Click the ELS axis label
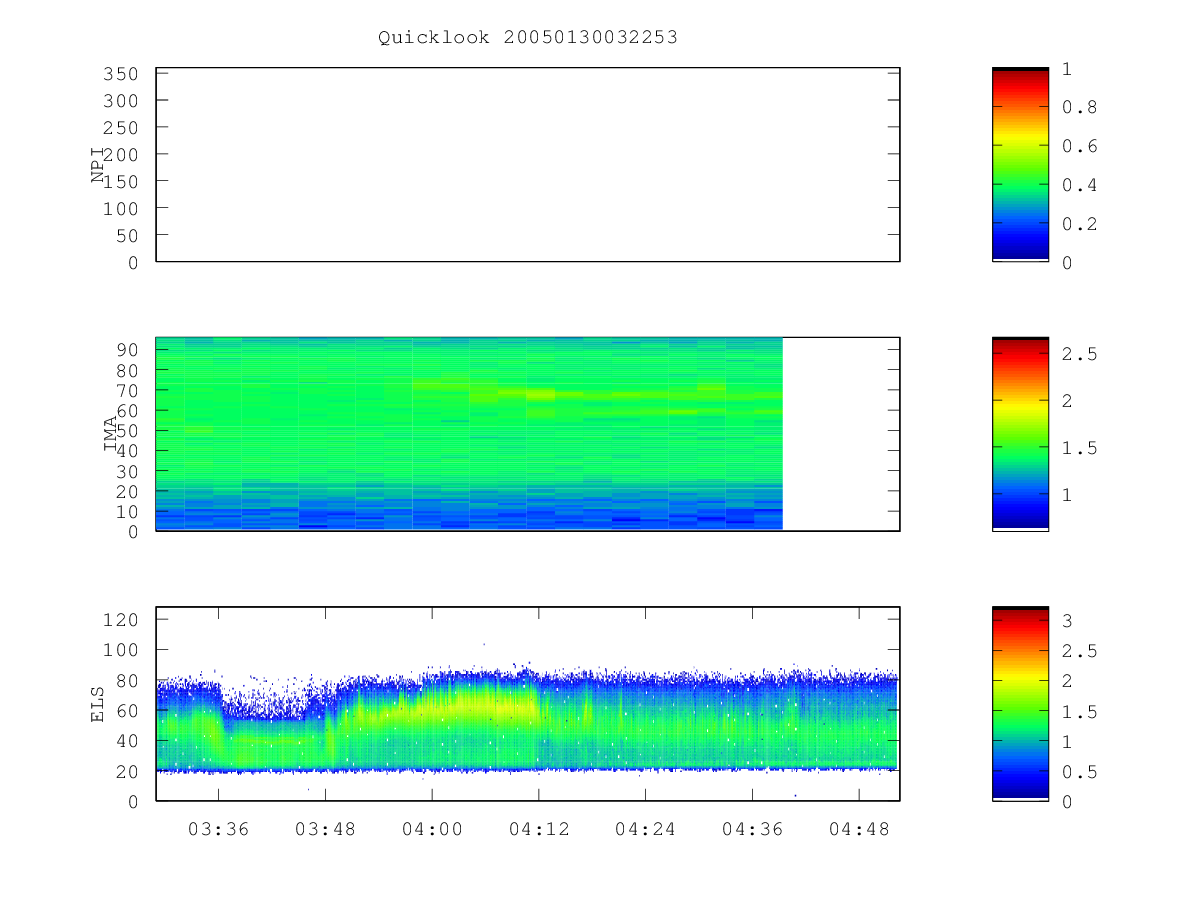The height and width of the screenshot is (900, 1200). point(98,704)
